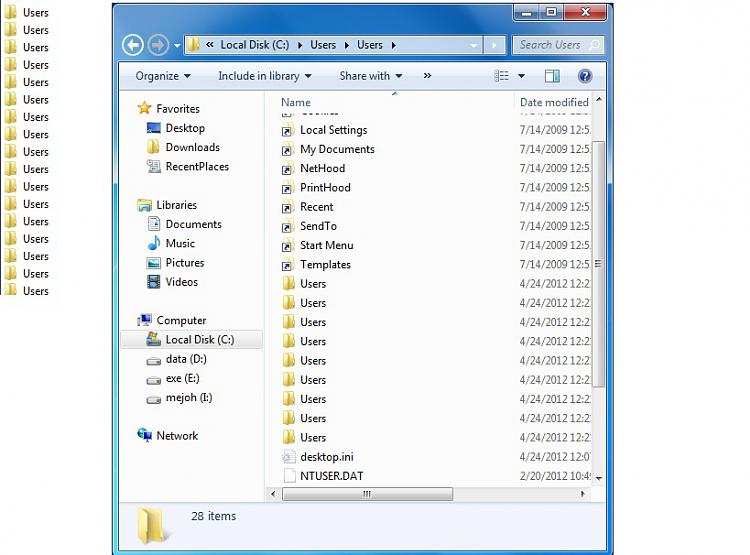Click the large folder icon in details pane

(152, 526)
